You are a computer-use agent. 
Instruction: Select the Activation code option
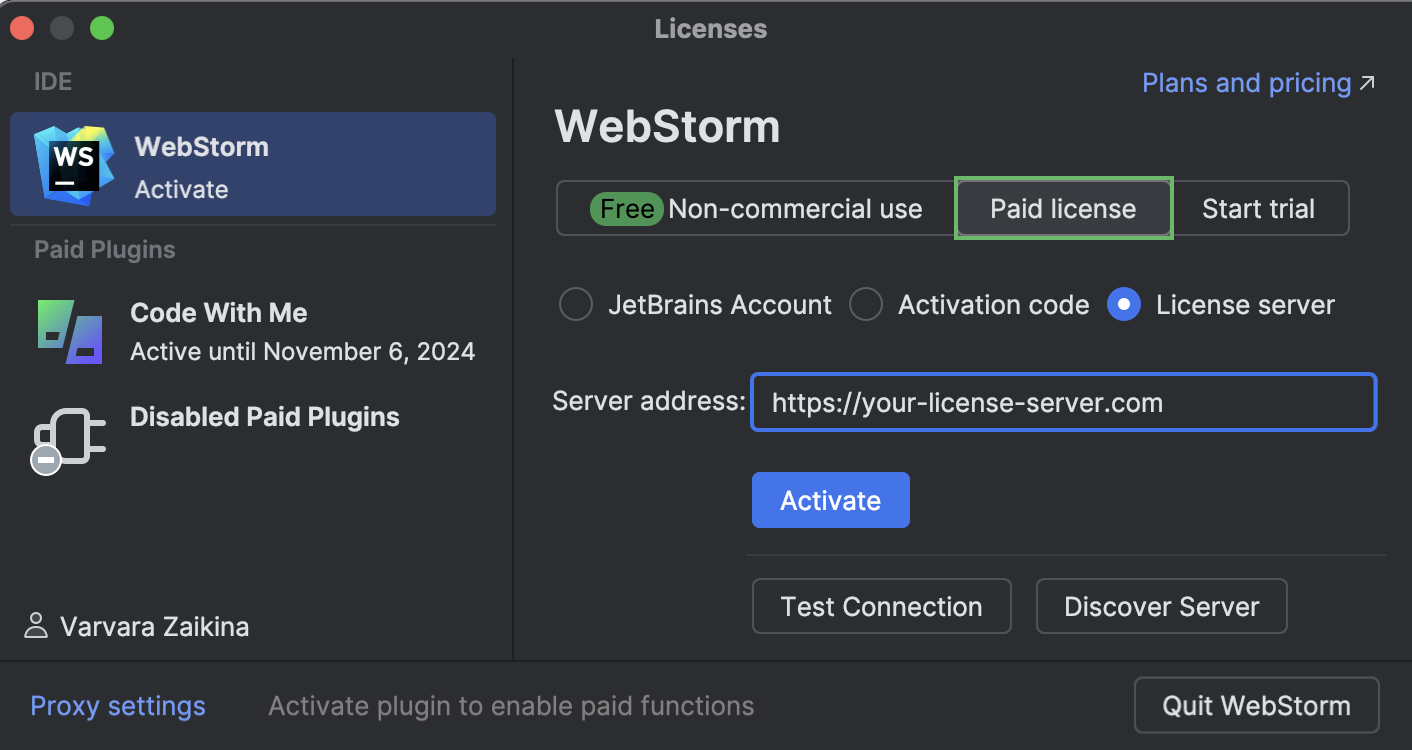point(866,304)
